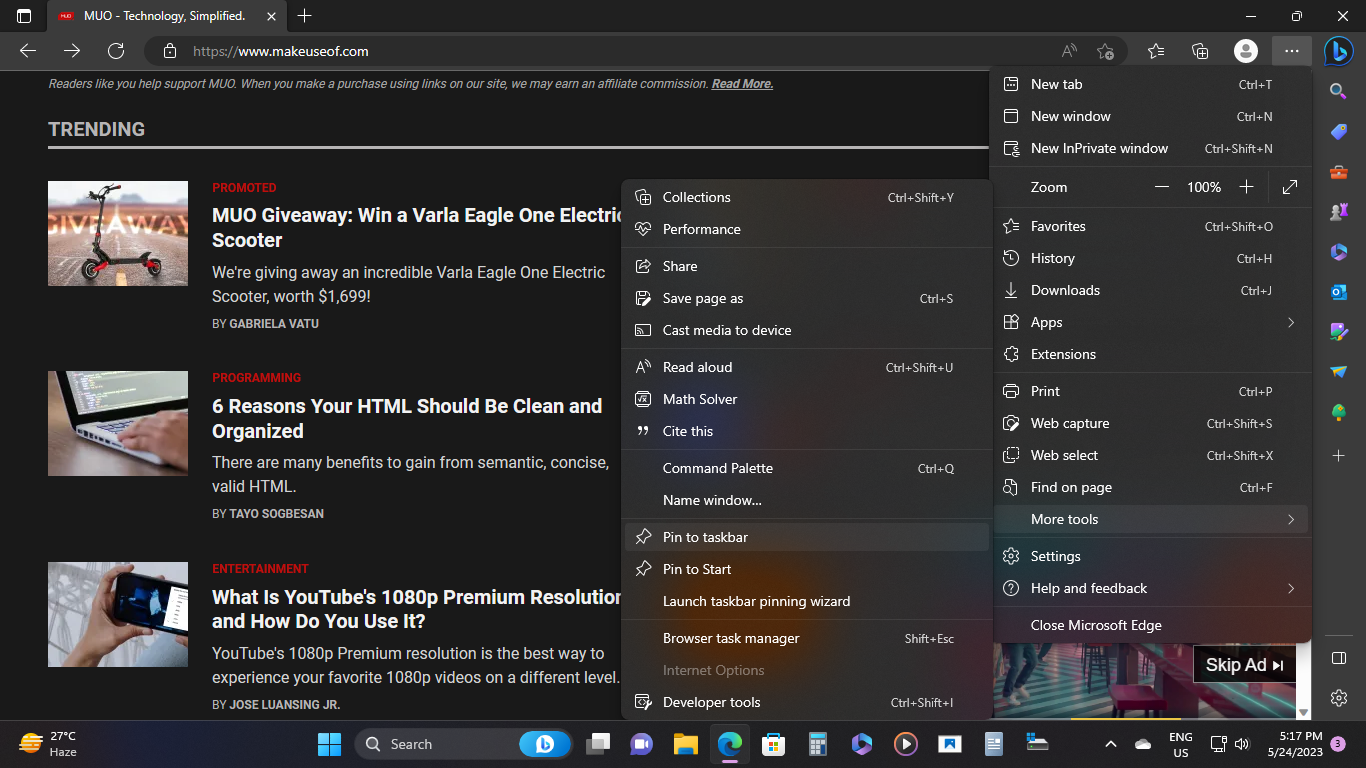This screenshot has width=1366, height=768.
Task: Open the Tools toolbox sidebar icon
Action: [1339, 171]
